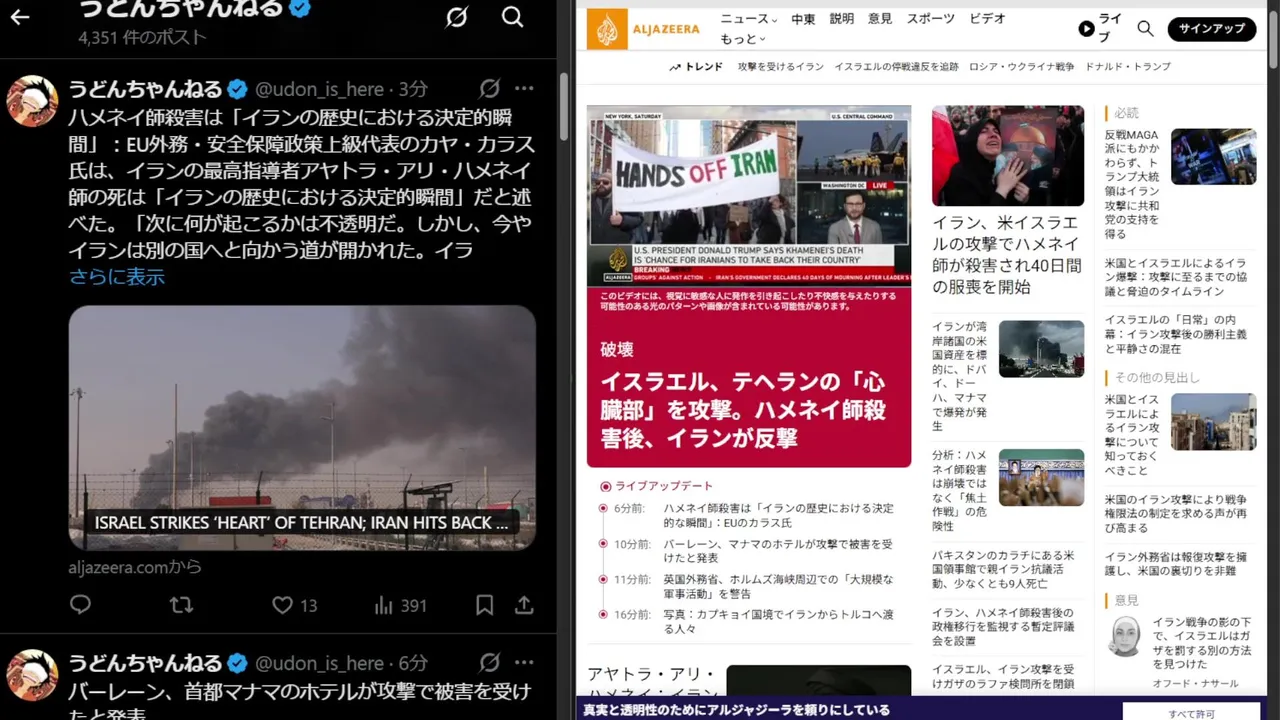This screenshot has width=1280, height=720.
Task: Open mourning woman photo thumbnail
Action: (x=1008, y=155)
